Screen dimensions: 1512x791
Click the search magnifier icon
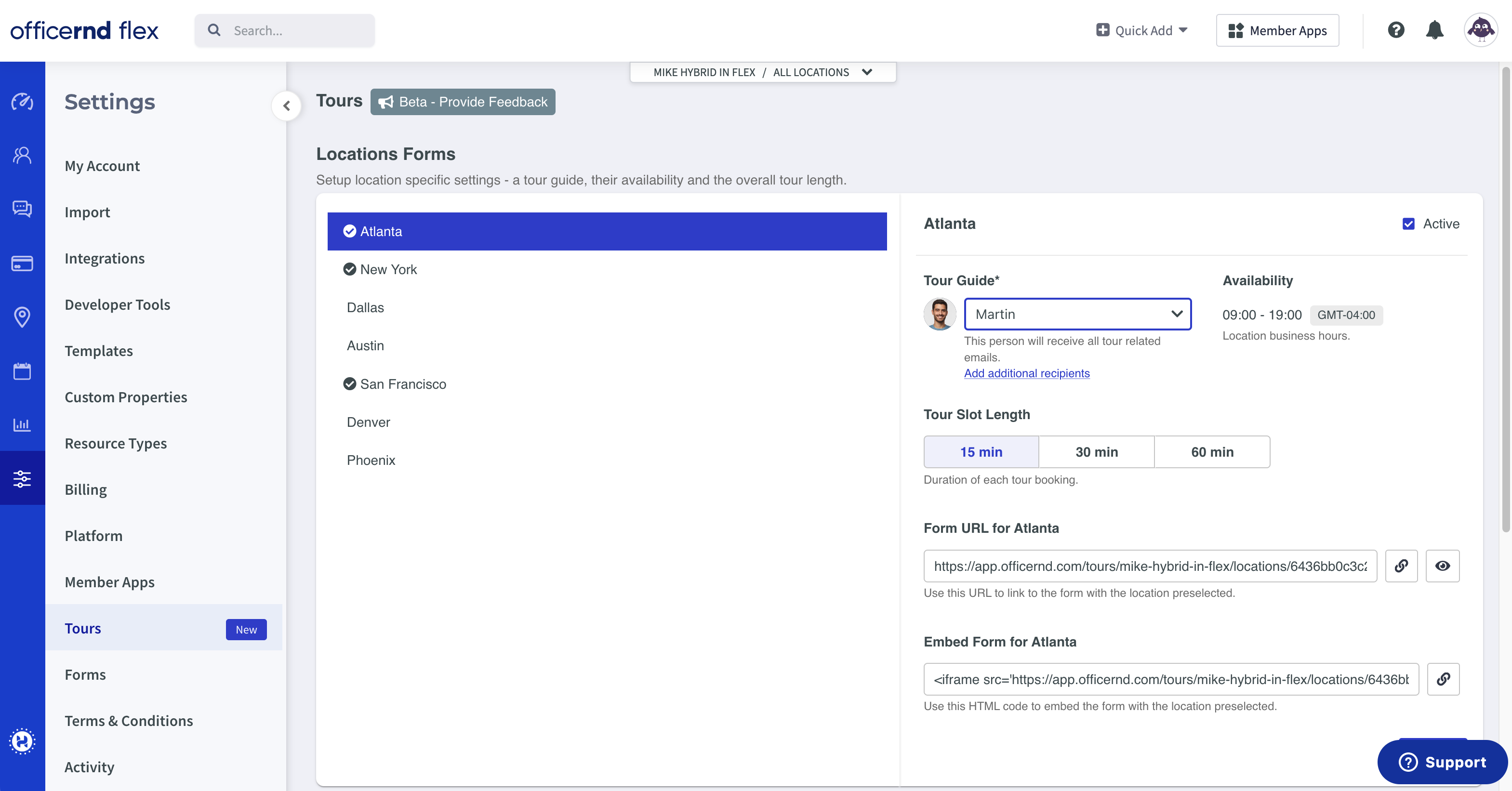pyautogui.click(x=214, y=30)
